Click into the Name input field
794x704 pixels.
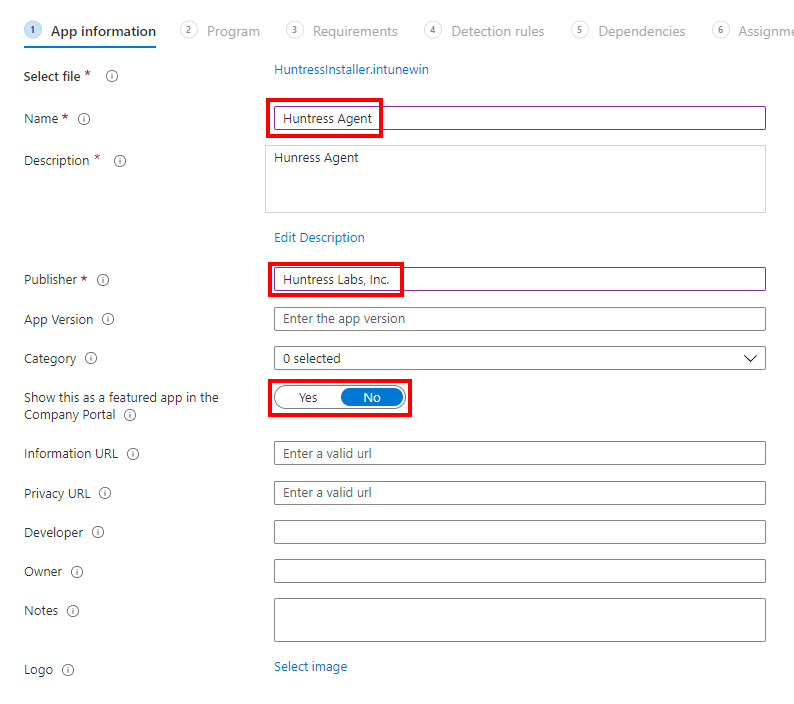pyautogui.click(x=520, y=118)
